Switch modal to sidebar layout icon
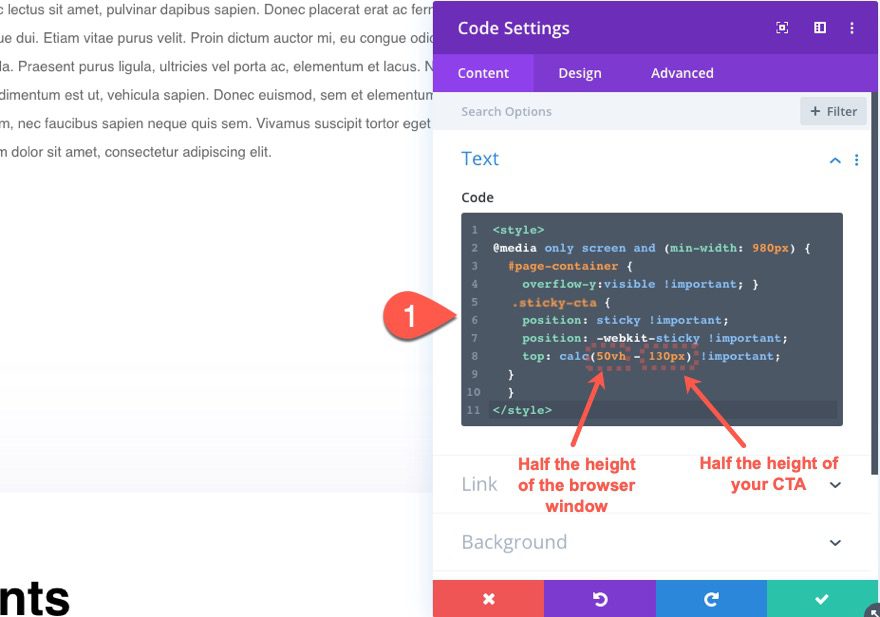This screenshot has width=880, height=617. [819, 28]
